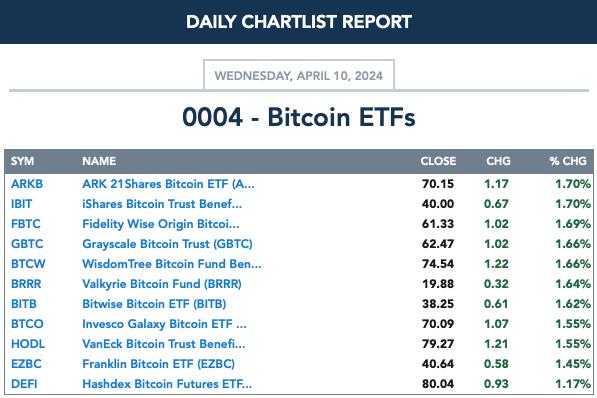Click Fidelity Wise Origin Bitcoin fund link

click(161, 224)
